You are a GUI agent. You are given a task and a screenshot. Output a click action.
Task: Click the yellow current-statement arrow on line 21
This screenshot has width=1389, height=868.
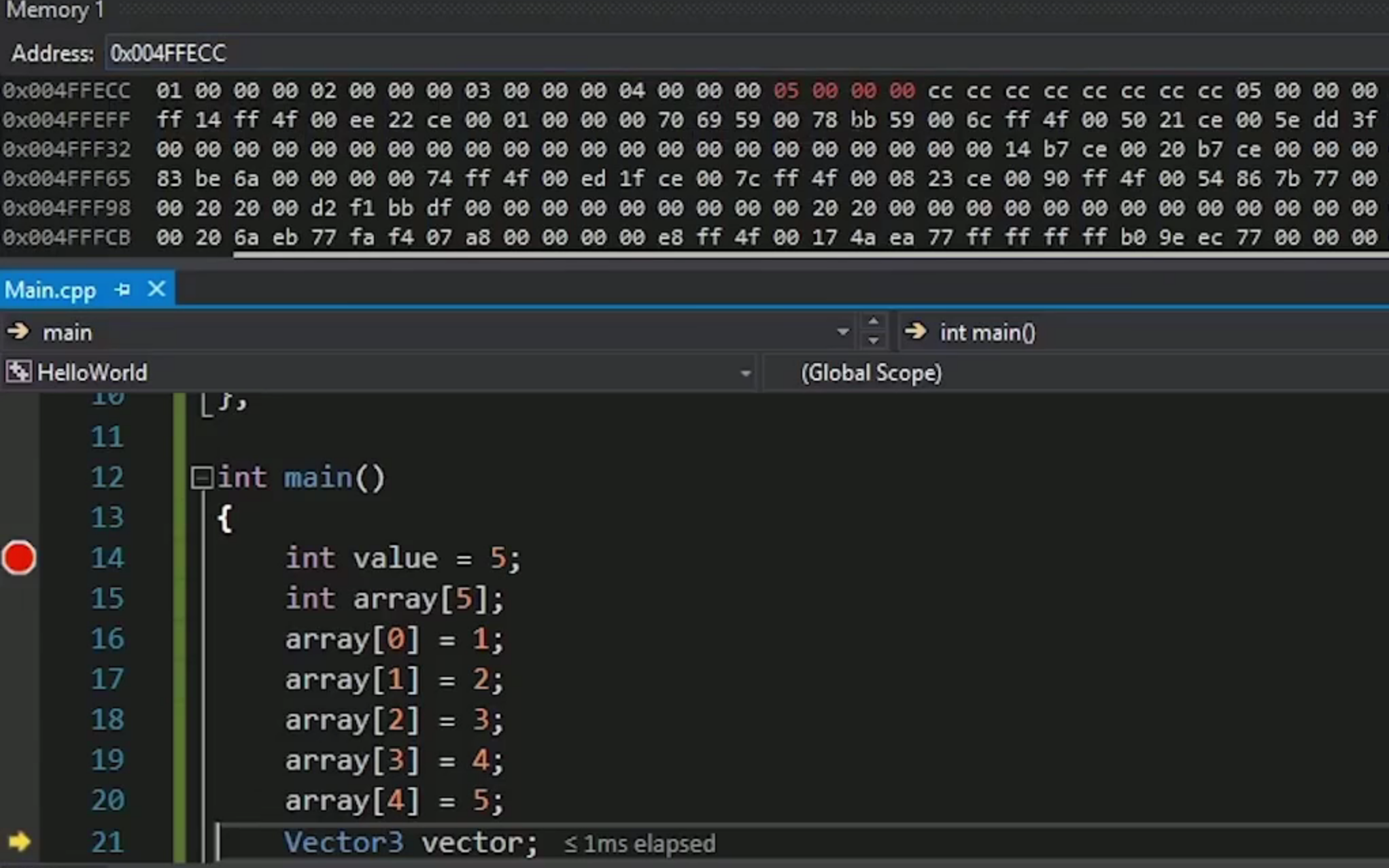[x=19, y=841]
